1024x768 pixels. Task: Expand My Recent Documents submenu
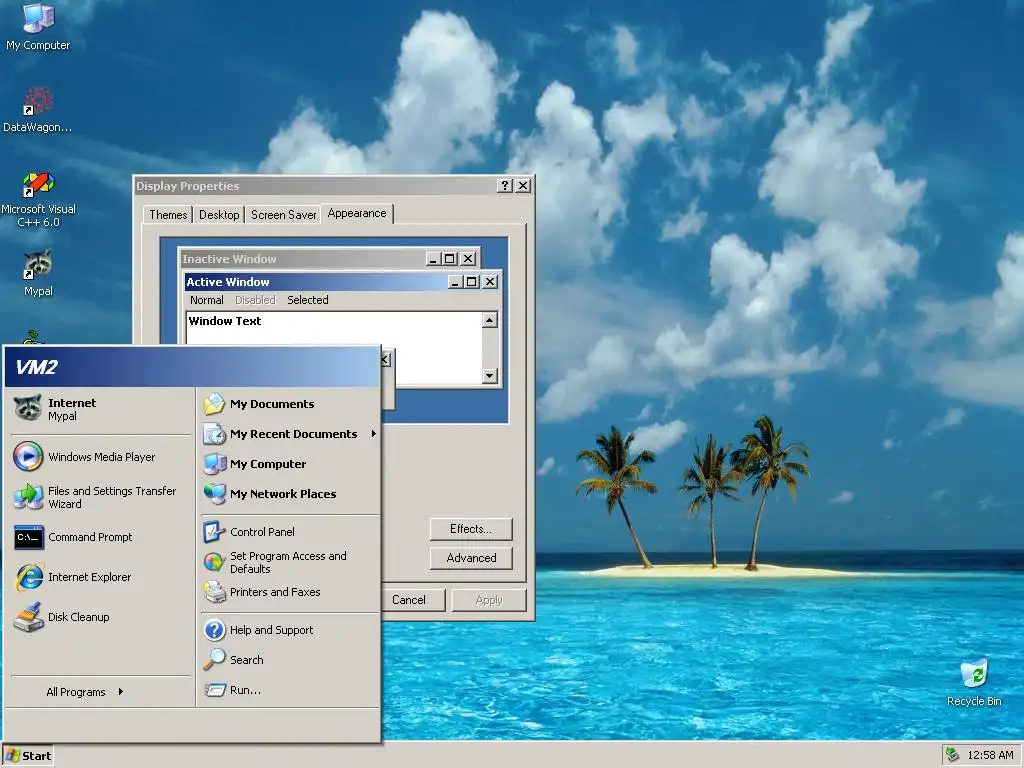pos(289,434)
